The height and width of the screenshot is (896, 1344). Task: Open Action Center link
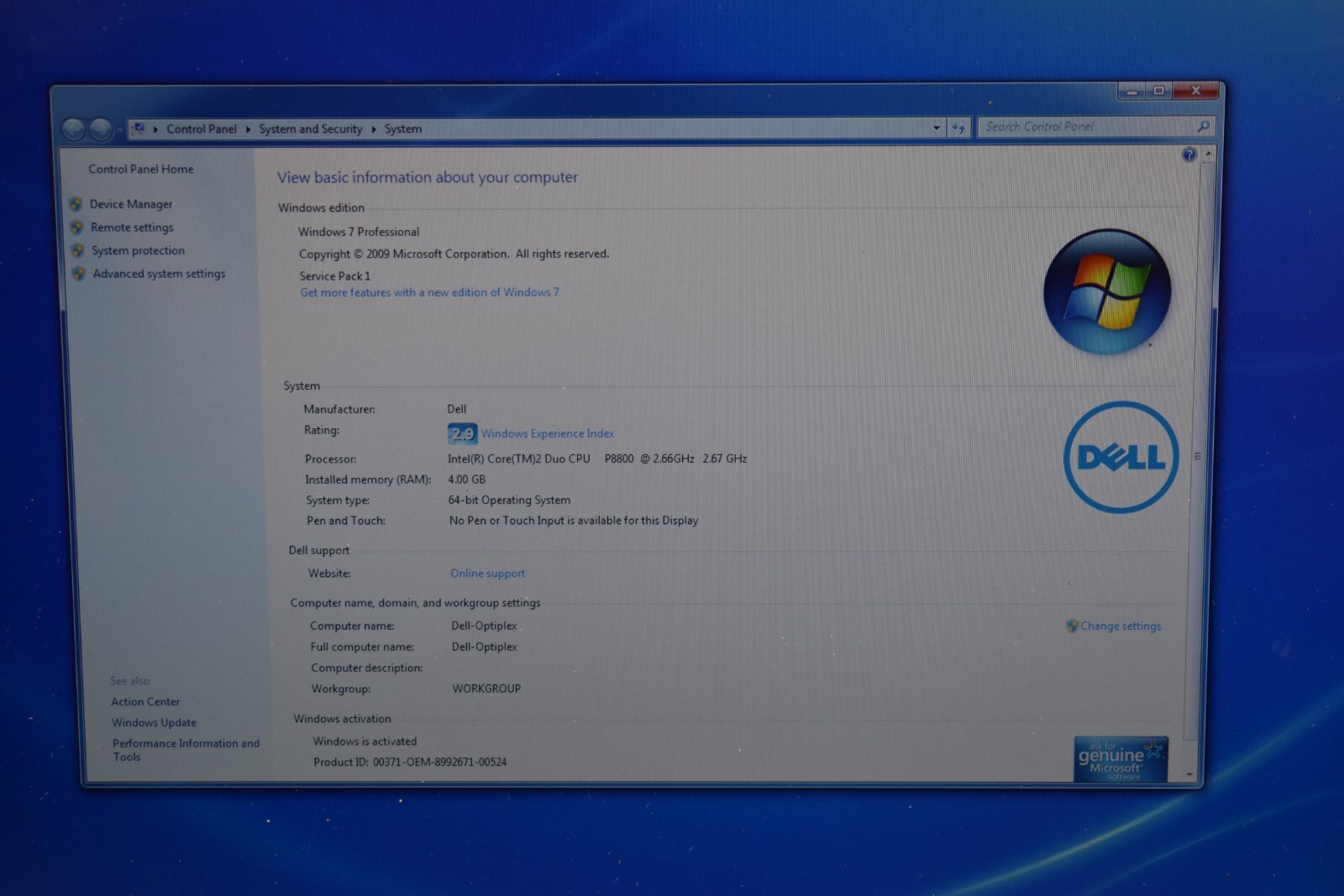tap(145, 701)
